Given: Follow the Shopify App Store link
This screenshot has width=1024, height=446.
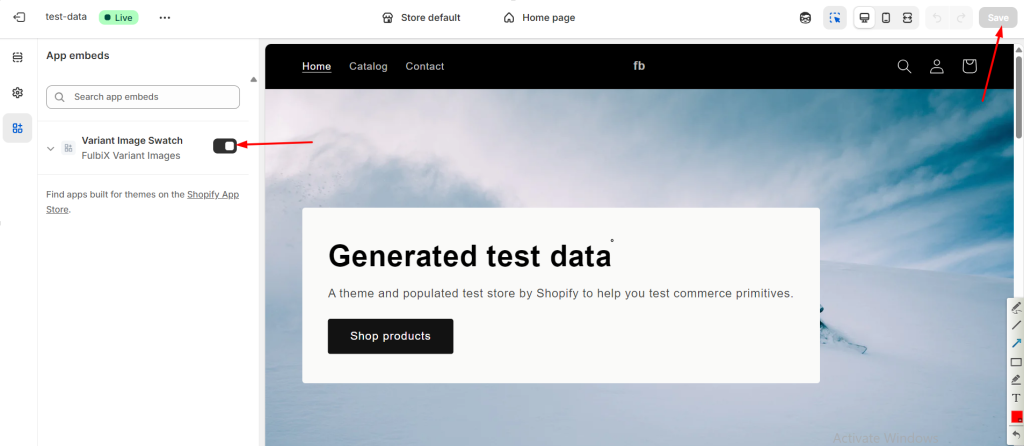Looking at the screenshot, I should click(212, 194).
